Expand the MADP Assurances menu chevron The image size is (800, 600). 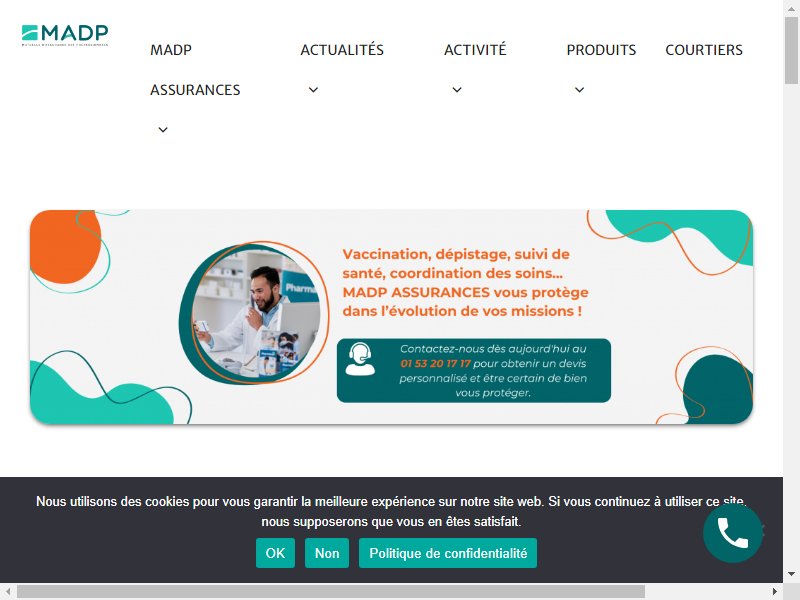click(x=163, y=130)
